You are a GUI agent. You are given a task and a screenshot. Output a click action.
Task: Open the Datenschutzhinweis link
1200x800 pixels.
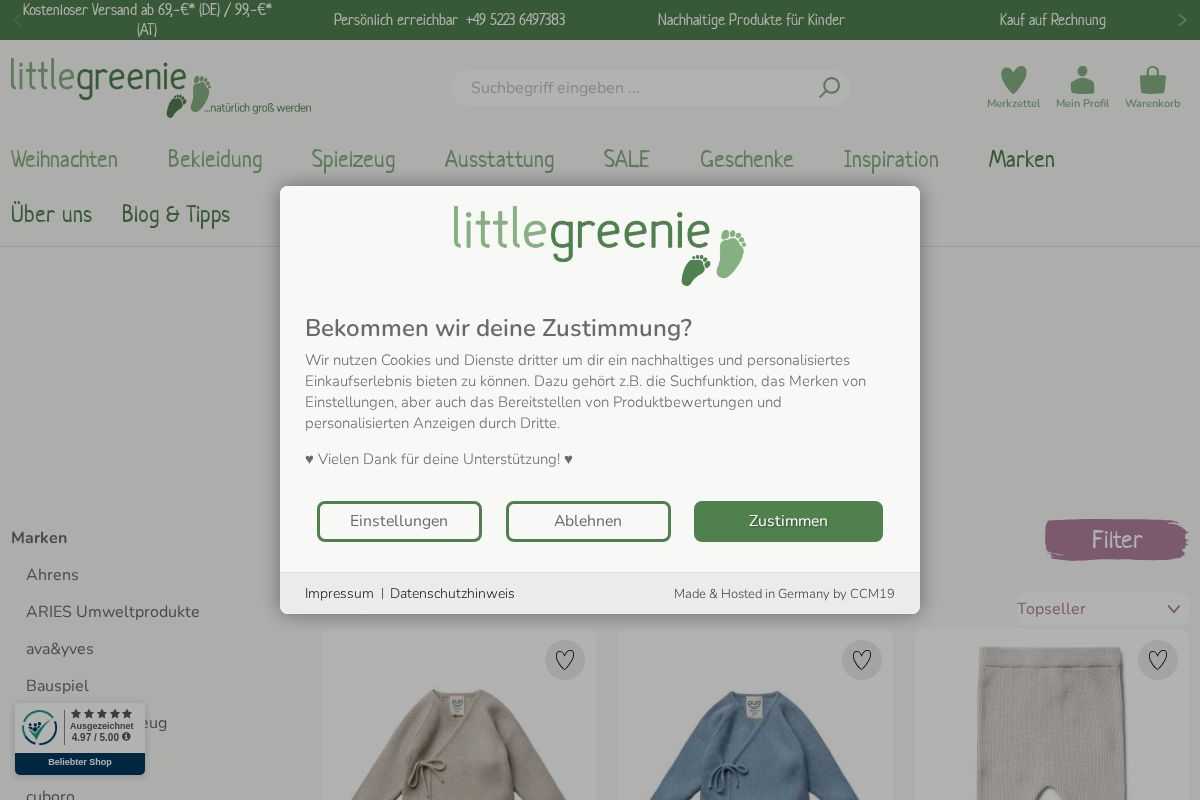452,594
